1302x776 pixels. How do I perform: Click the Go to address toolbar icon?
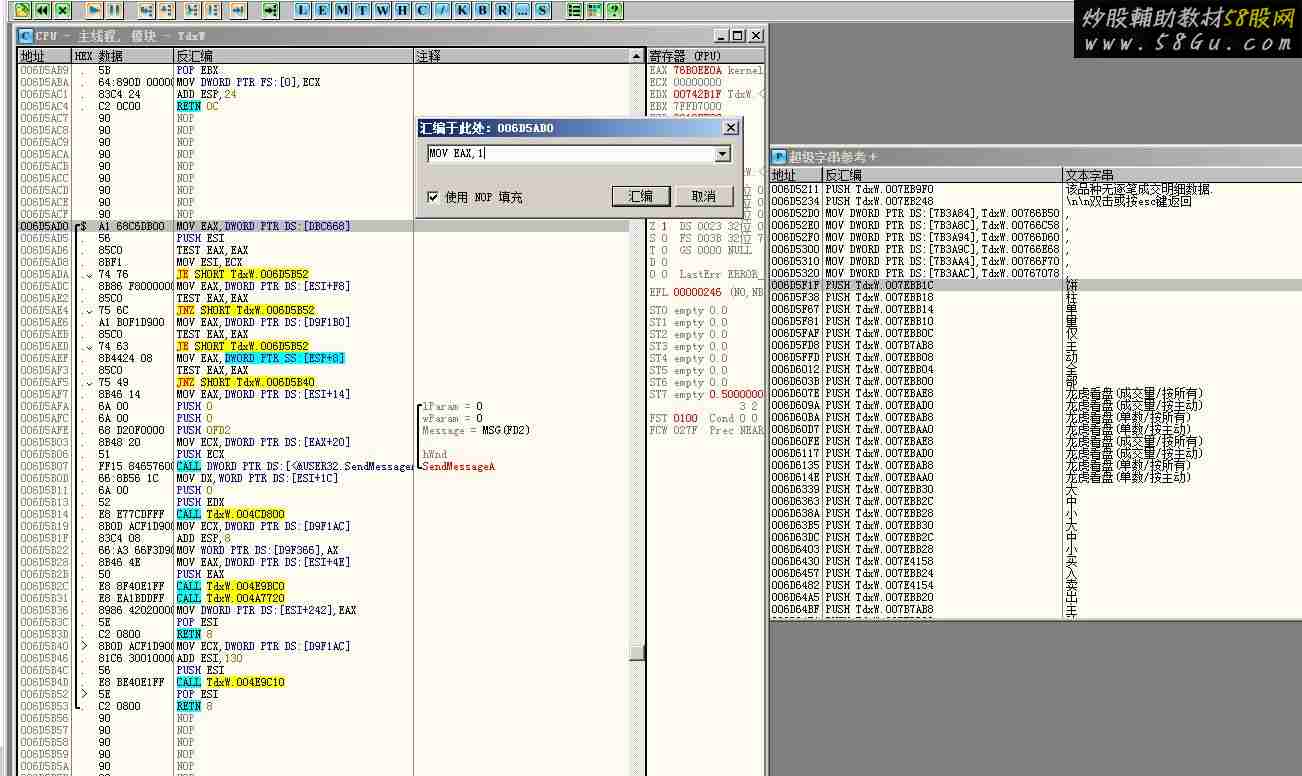270,10
